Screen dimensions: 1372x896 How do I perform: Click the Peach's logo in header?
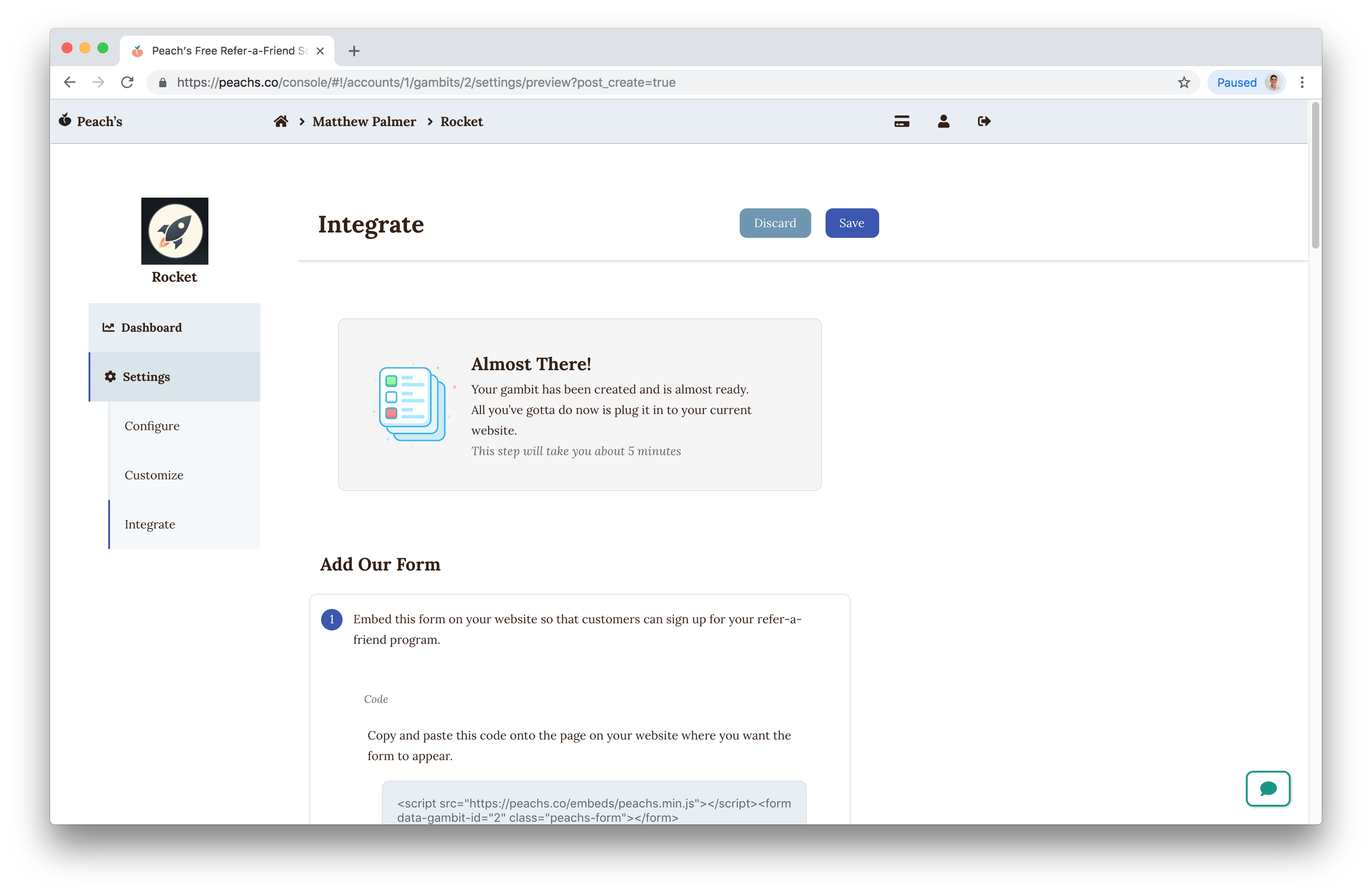(x=90, y=122)
